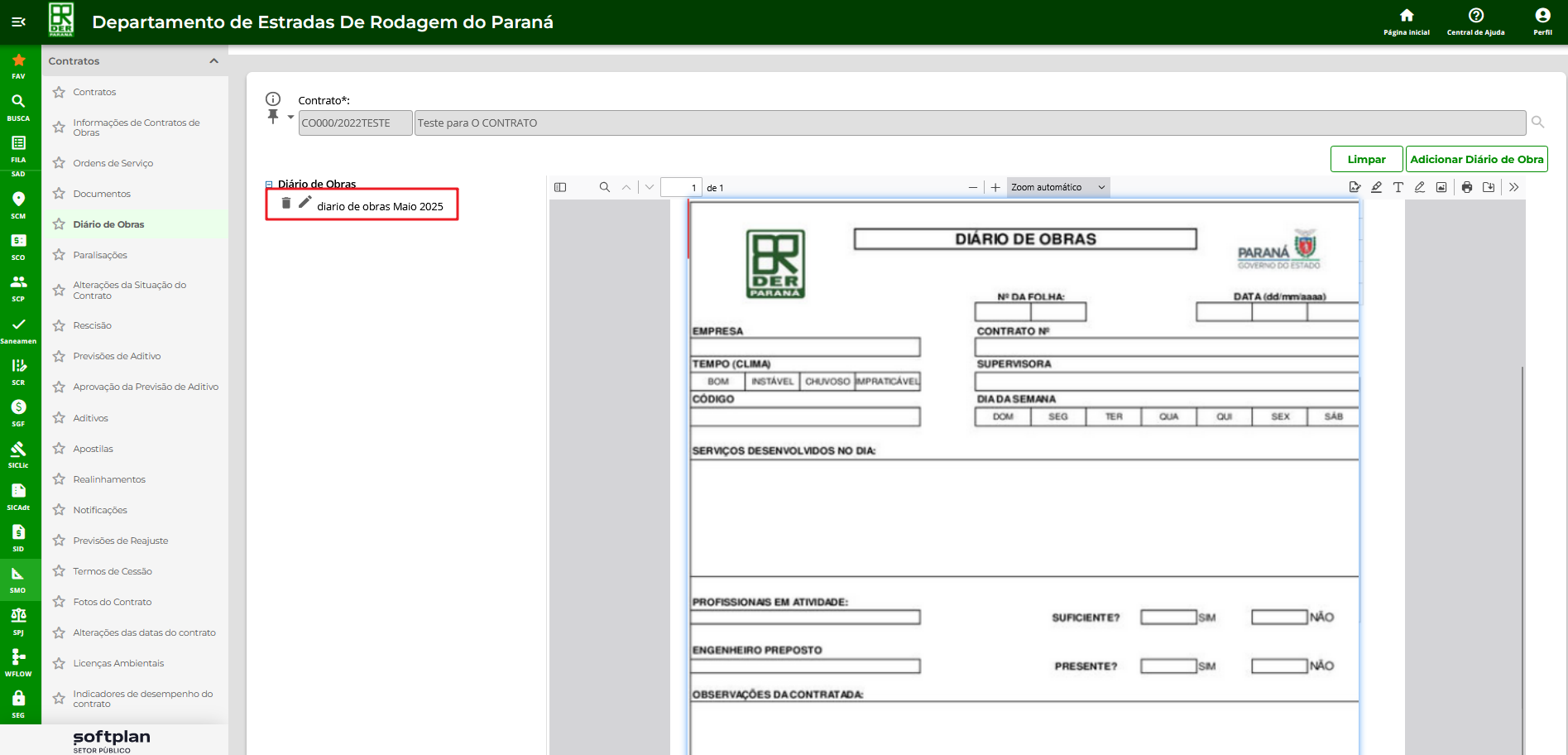This screenshot has height=755, width=1568.
Task: Toggle the PDF viewer sidebar panel
Action: pyautogui.click(x=560, y=187)
